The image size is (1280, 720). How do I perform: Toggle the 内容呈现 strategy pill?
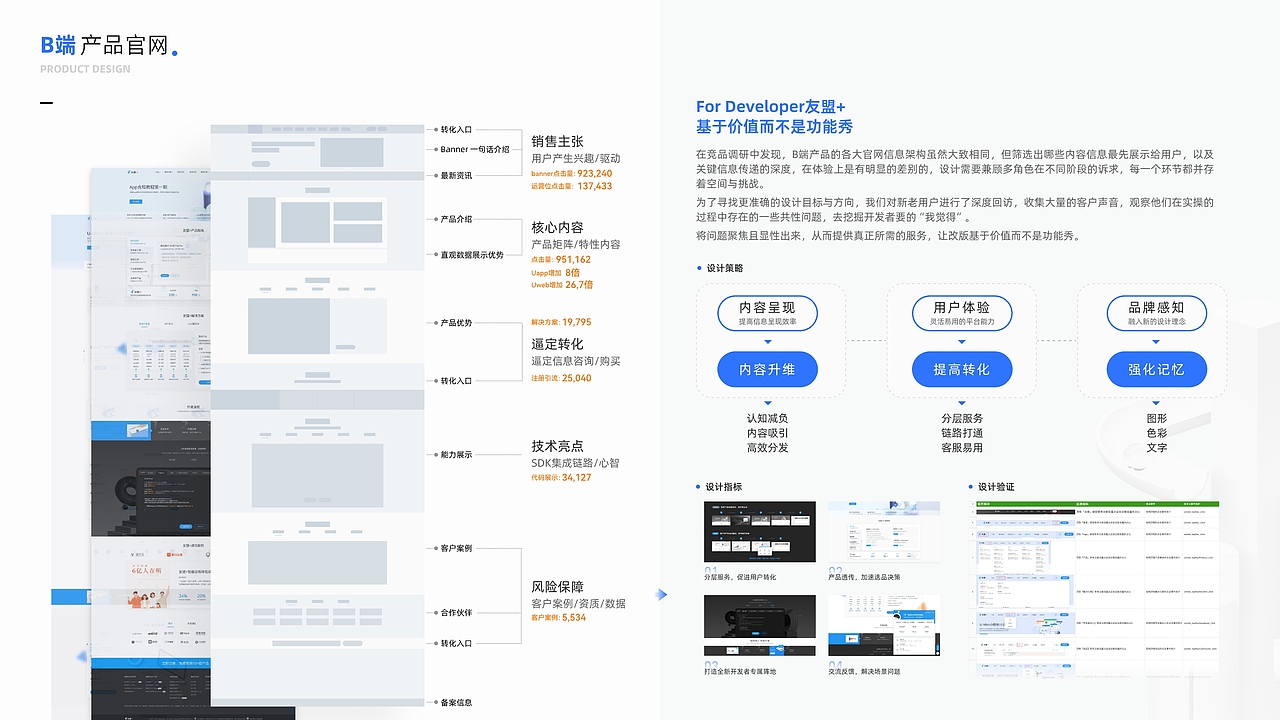click(767, 313)
